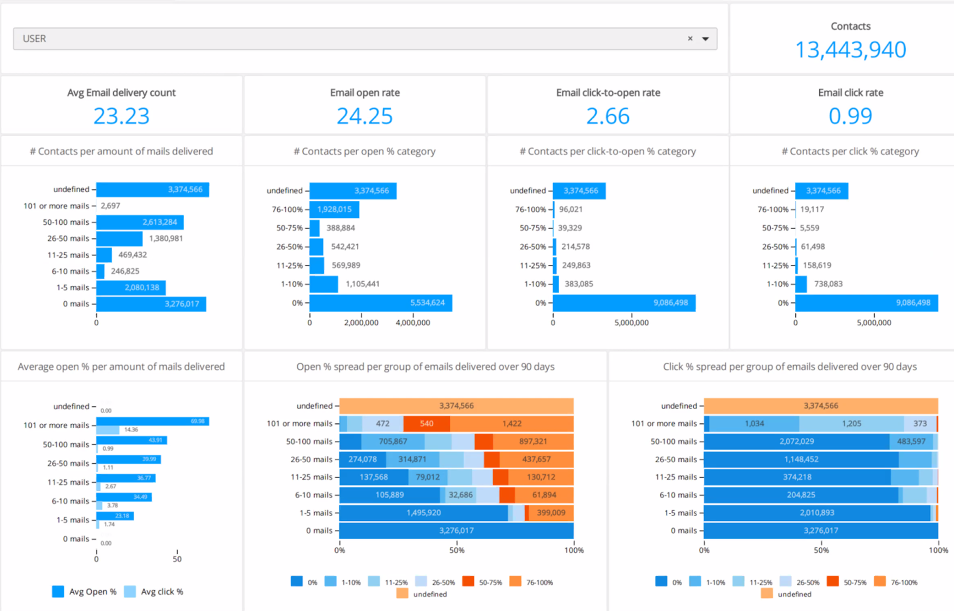Click 2,072,029 segment in Click % spread chart
The width and height of the screenshot is (954, 611).
[797, 441]
